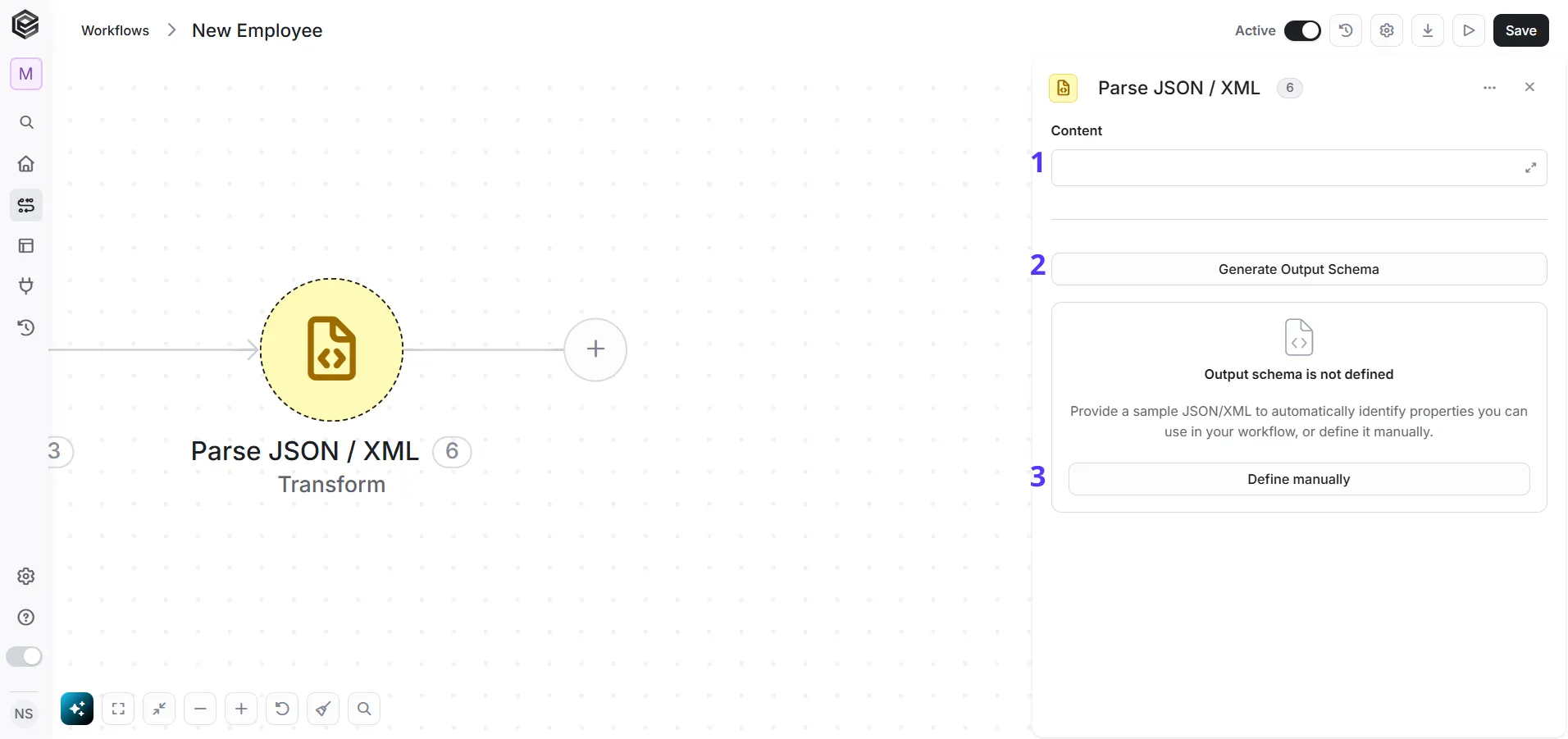Expand the Content field editor
The height and width of the screenshot is (739, 1568).
point(1530,168)
